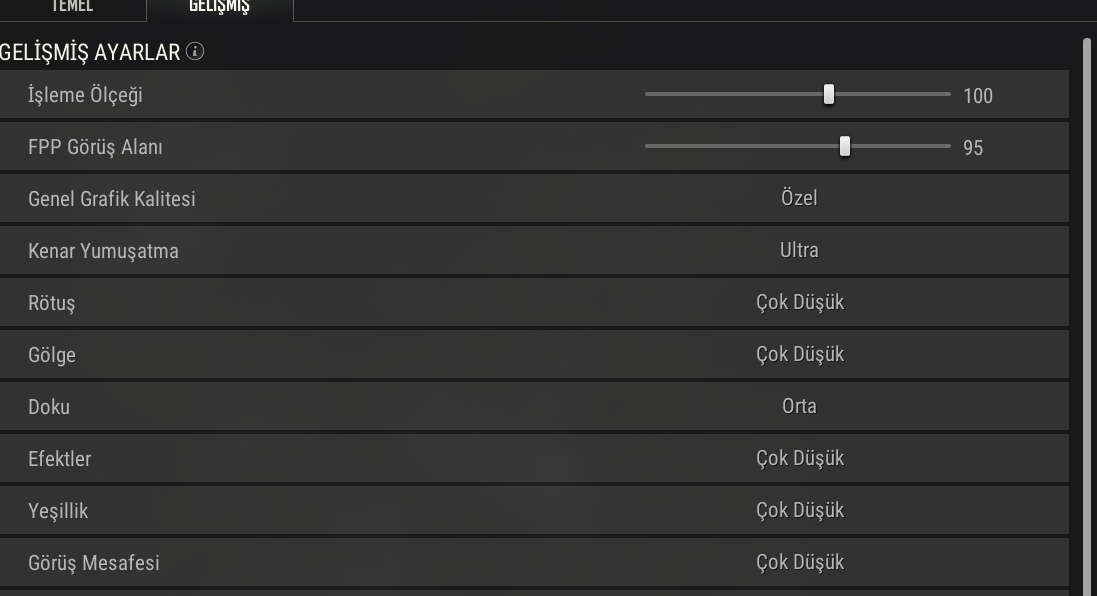Click the Gelişmiş Ayarlar section heading

[x=90, y=52]
